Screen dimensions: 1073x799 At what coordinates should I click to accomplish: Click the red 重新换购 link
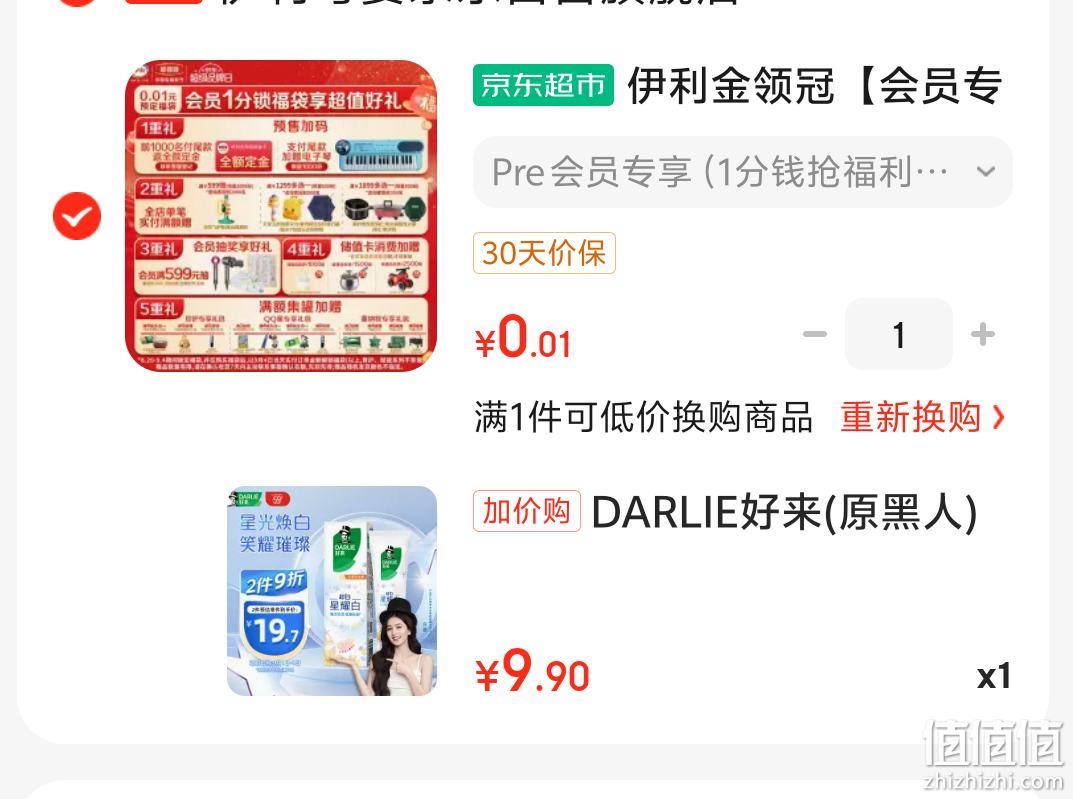pyautogui.click(x=911, y=417)
